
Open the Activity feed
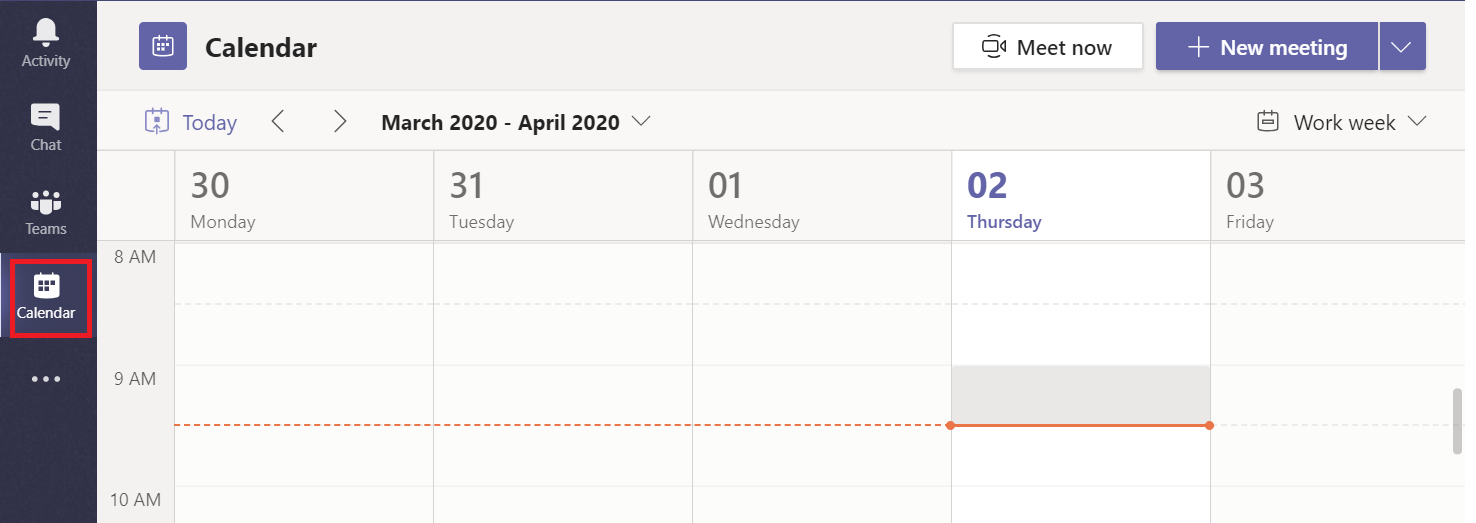click(46, 43)
